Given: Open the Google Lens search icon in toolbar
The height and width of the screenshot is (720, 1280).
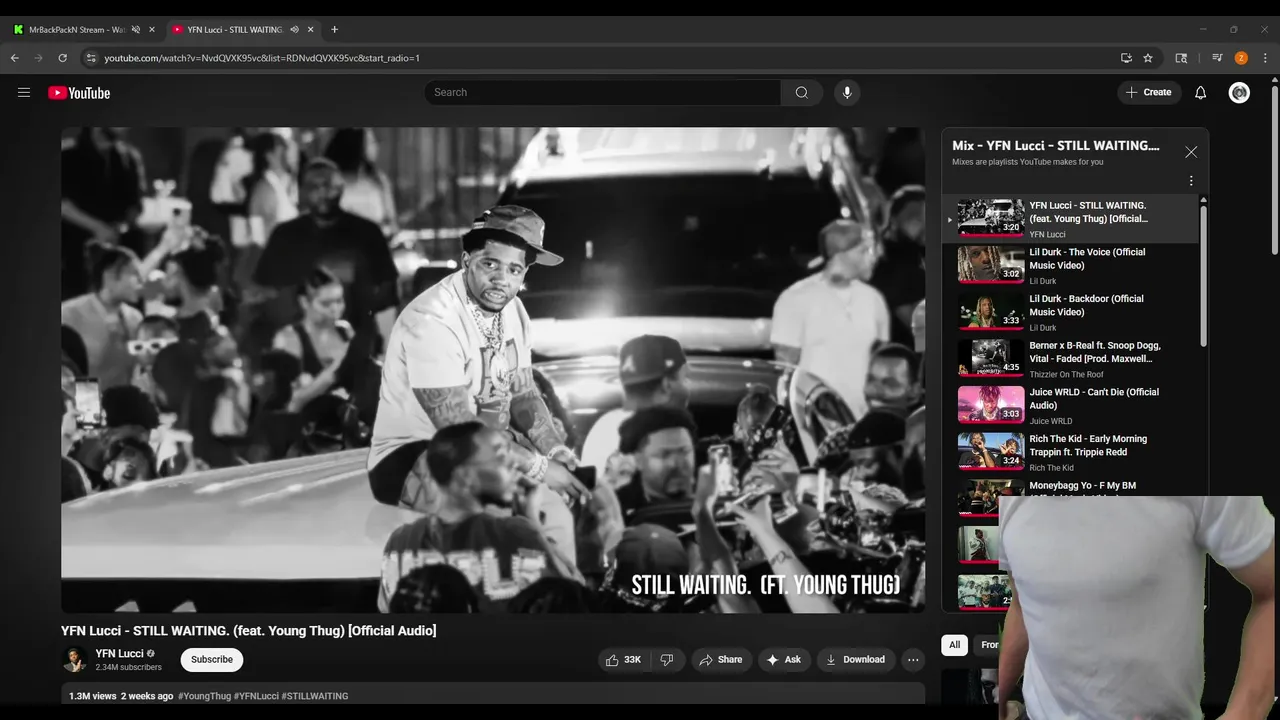Looking at the screenshot, I should pos(1181,58).
